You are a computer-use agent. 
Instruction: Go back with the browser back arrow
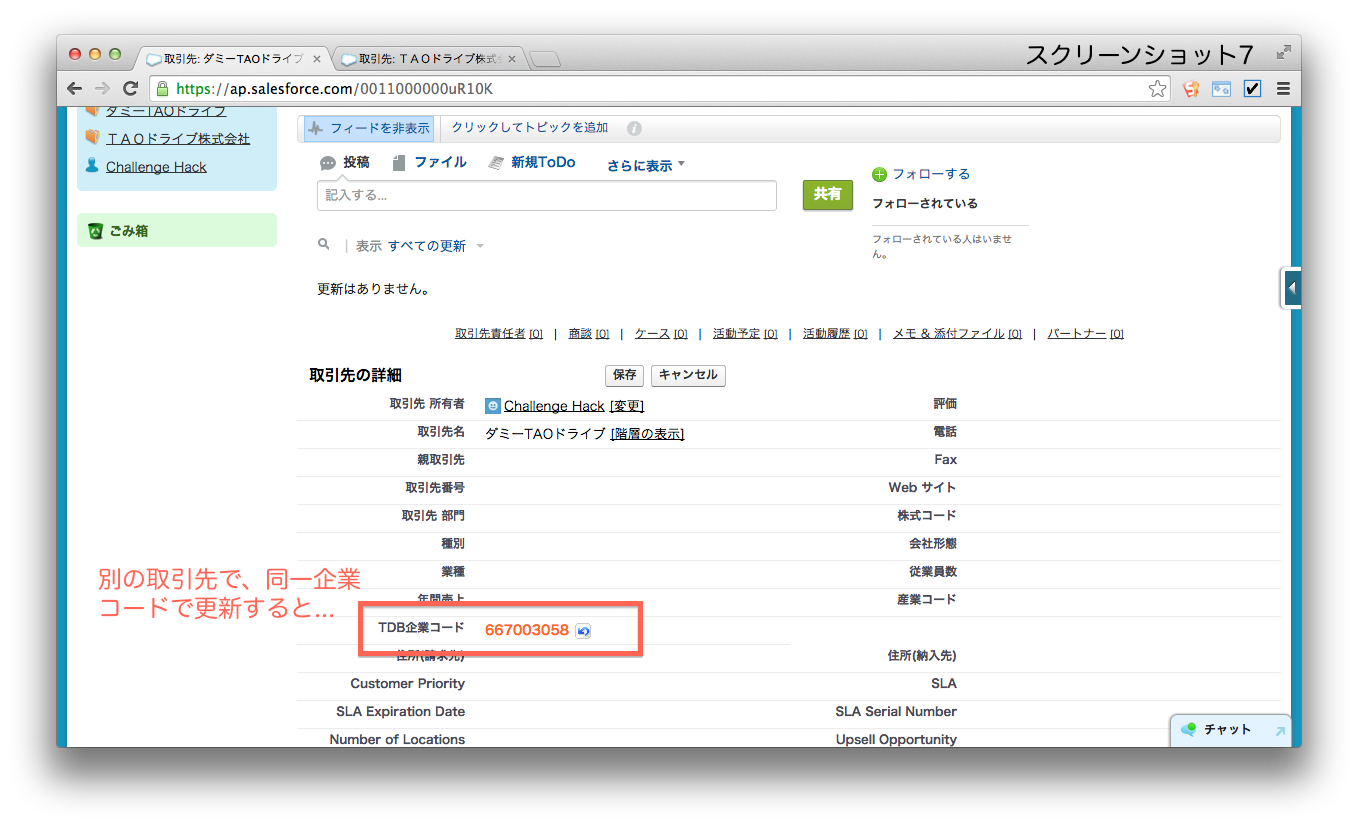74,88
